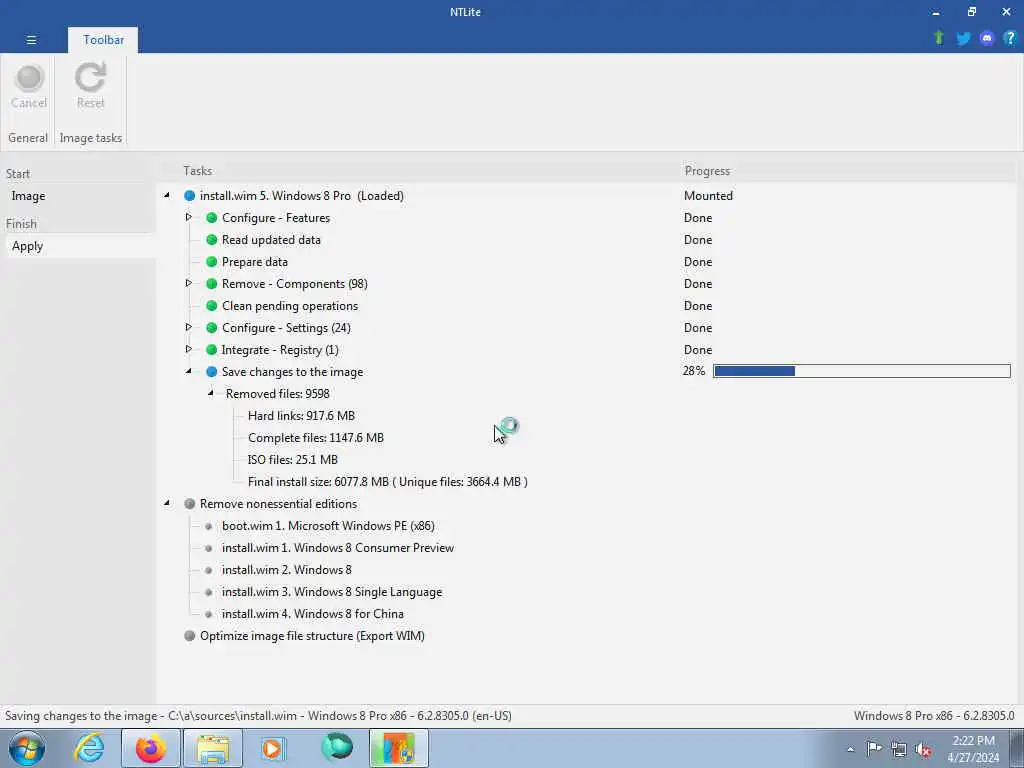
Task: Select install.wim 4. Windows 8 for China
Action: (313, 614)
